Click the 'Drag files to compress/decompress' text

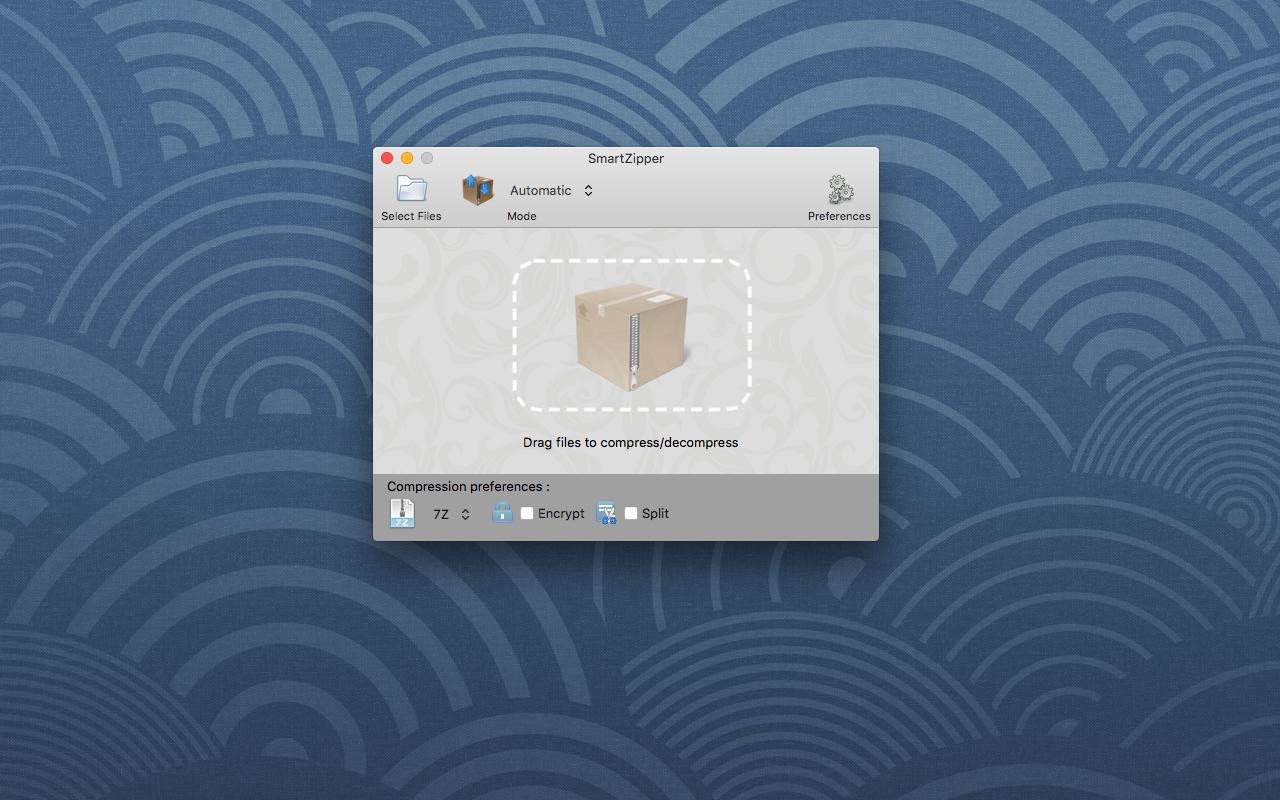631,442
